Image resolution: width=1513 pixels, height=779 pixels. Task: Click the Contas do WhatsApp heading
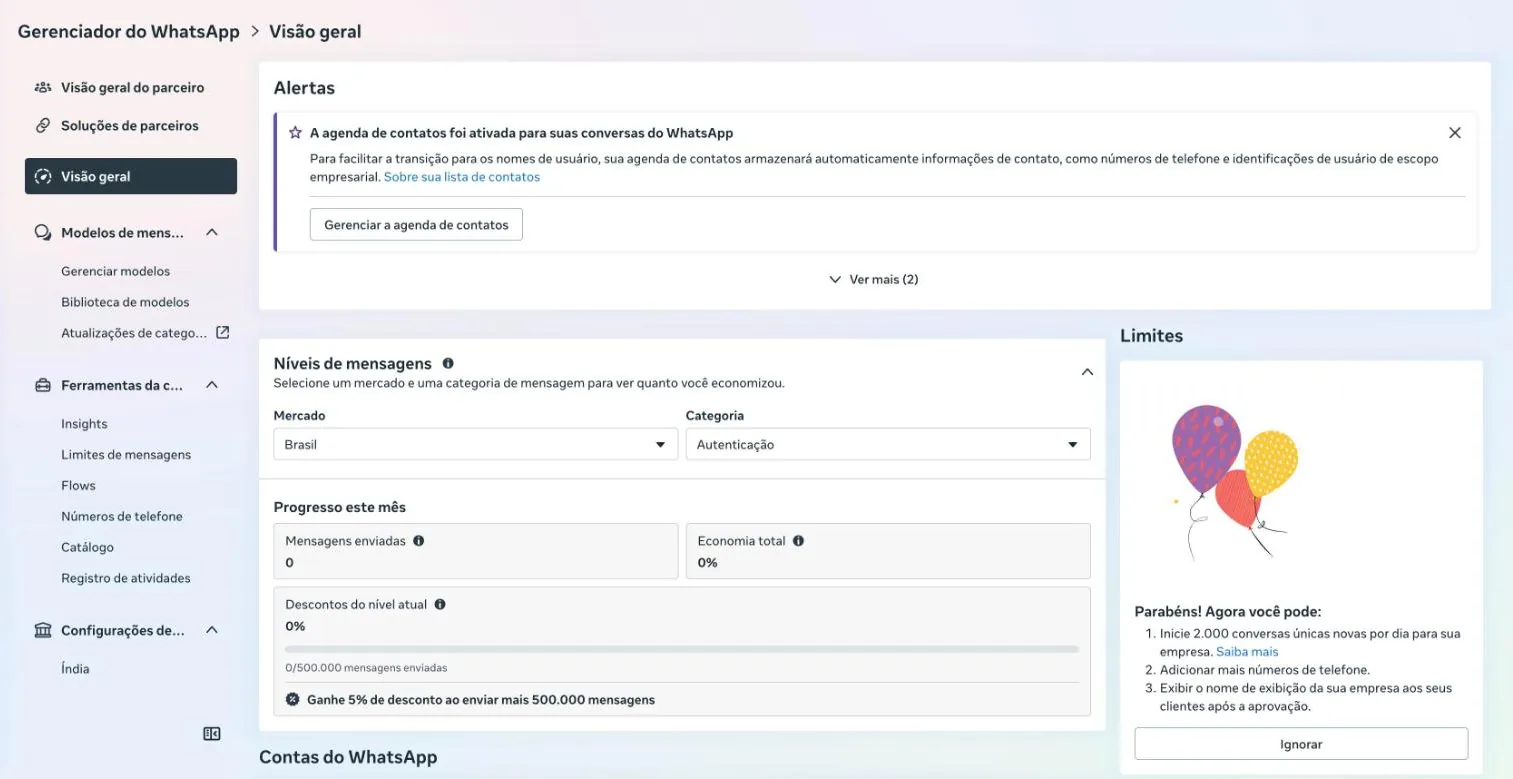click(x=348, y=757)
